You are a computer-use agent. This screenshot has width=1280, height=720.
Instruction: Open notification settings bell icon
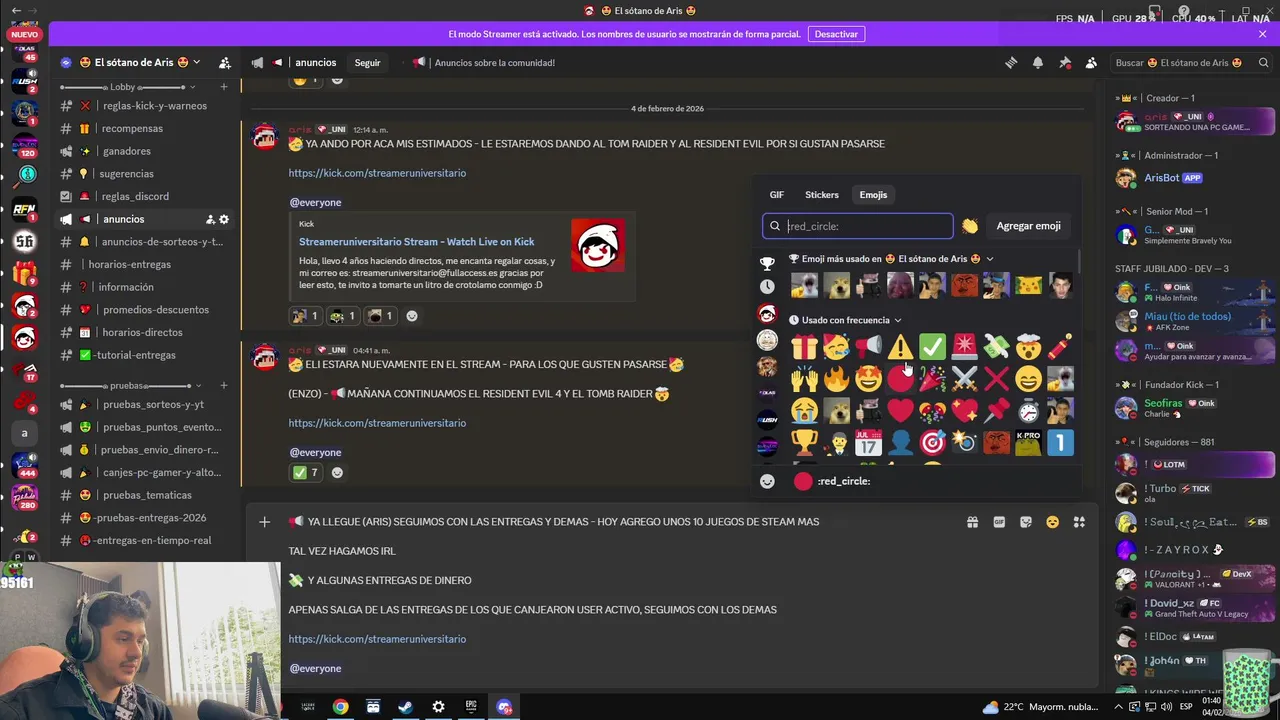pyautogui.click(x=1038, y=62)
